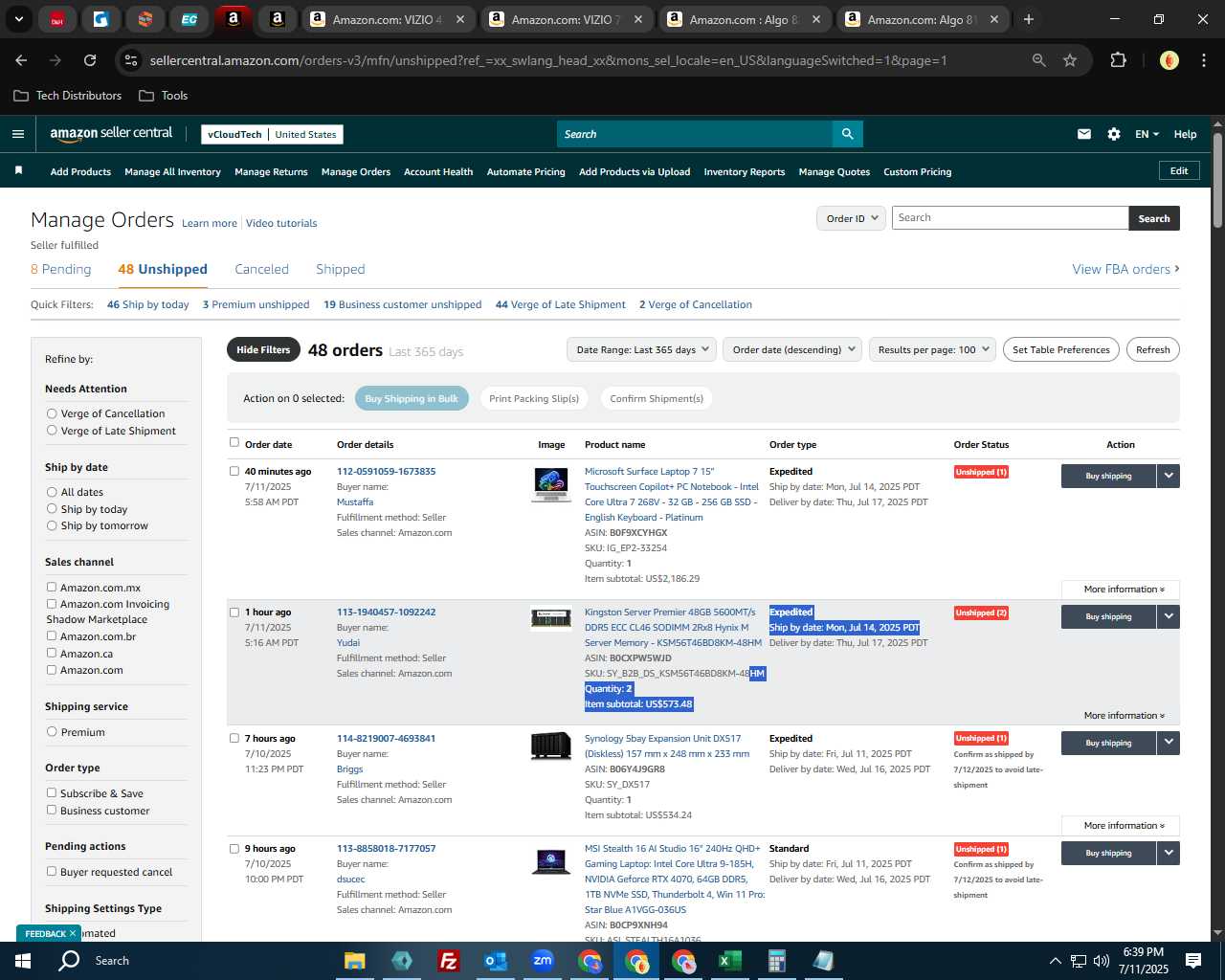
Task: Select order 113-1940457-1092242 checkbox
Action: pyautogui.click(x=234, y=612)
